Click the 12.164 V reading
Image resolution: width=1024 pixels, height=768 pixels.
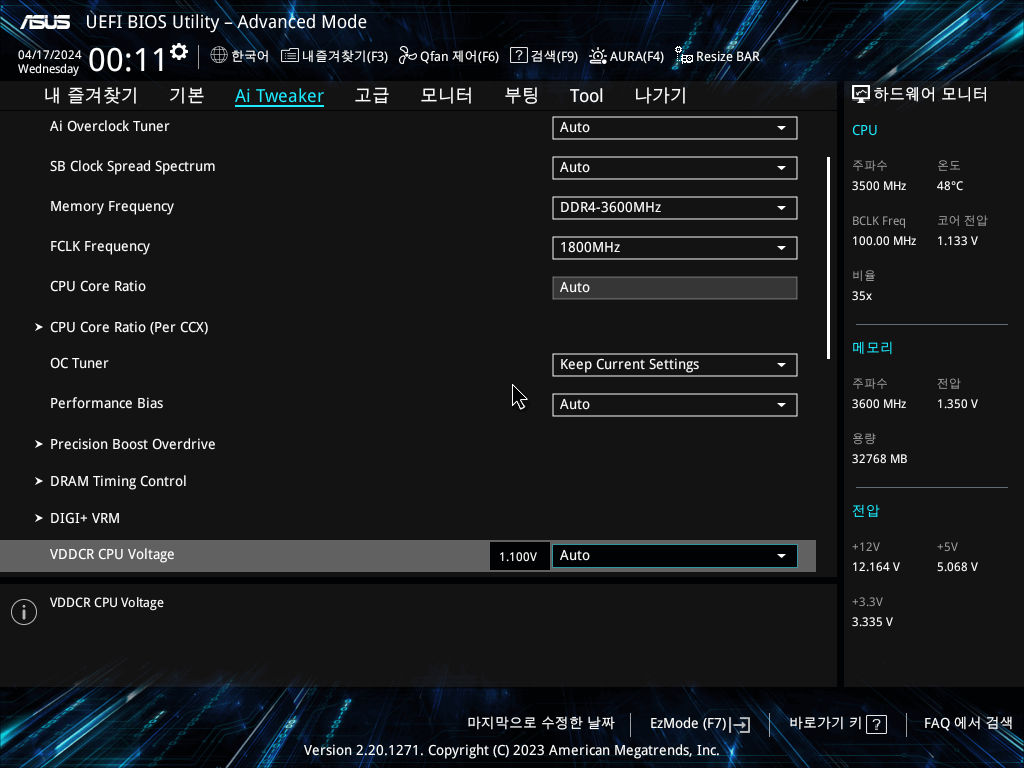point(876,567)
